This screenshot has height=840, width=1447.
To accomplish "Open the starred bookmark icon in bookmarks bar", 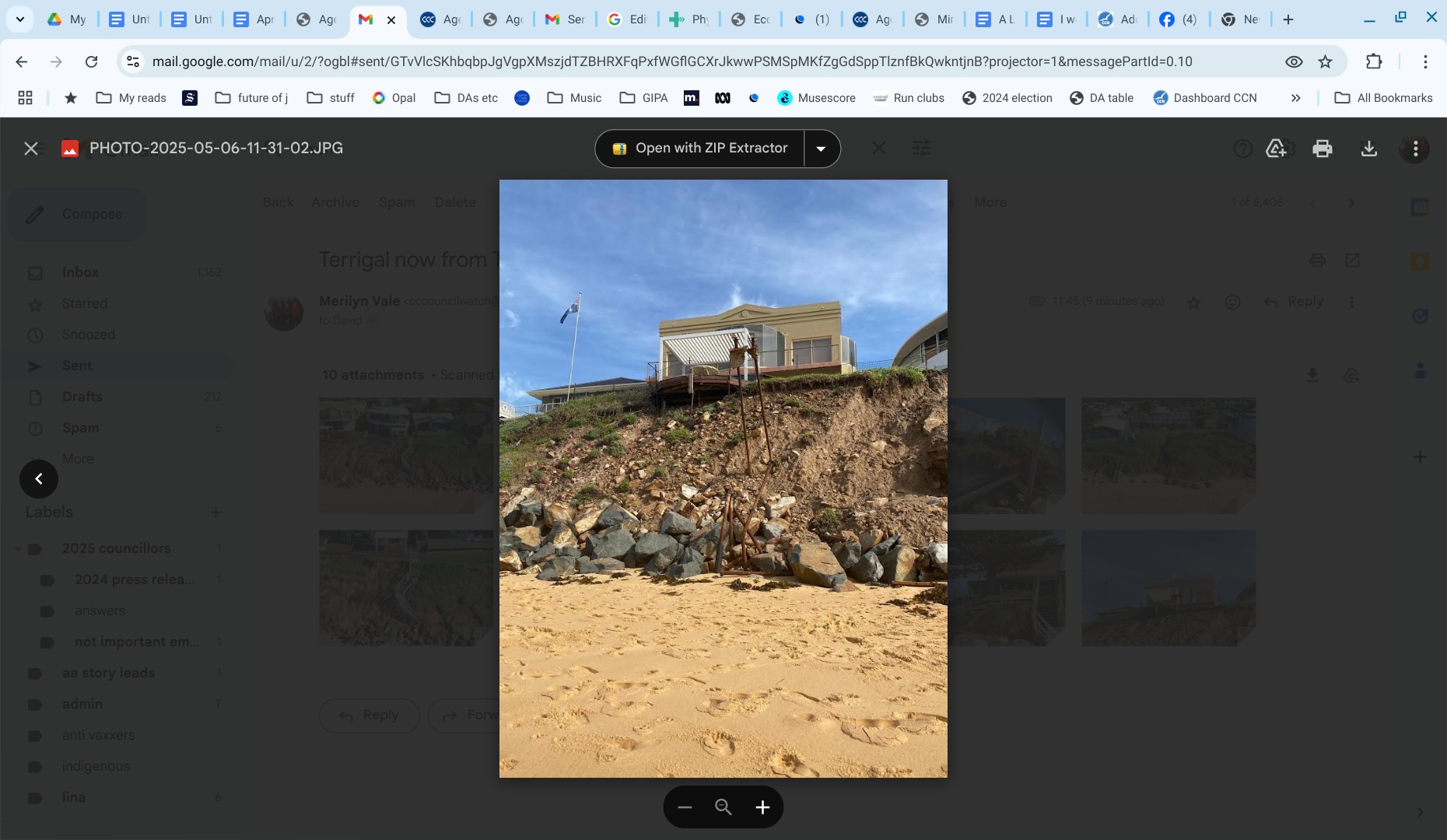I will 71,98.
